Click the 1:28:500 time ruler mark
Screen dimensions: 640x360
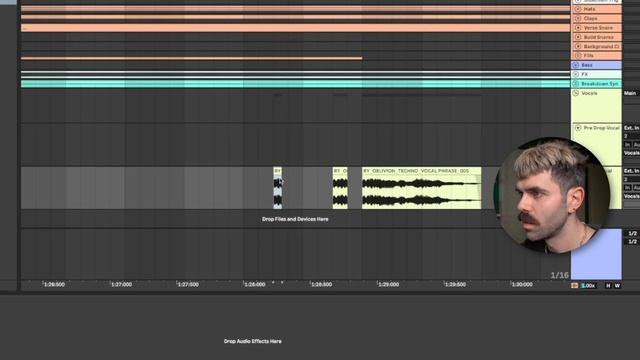click(321, 284)
